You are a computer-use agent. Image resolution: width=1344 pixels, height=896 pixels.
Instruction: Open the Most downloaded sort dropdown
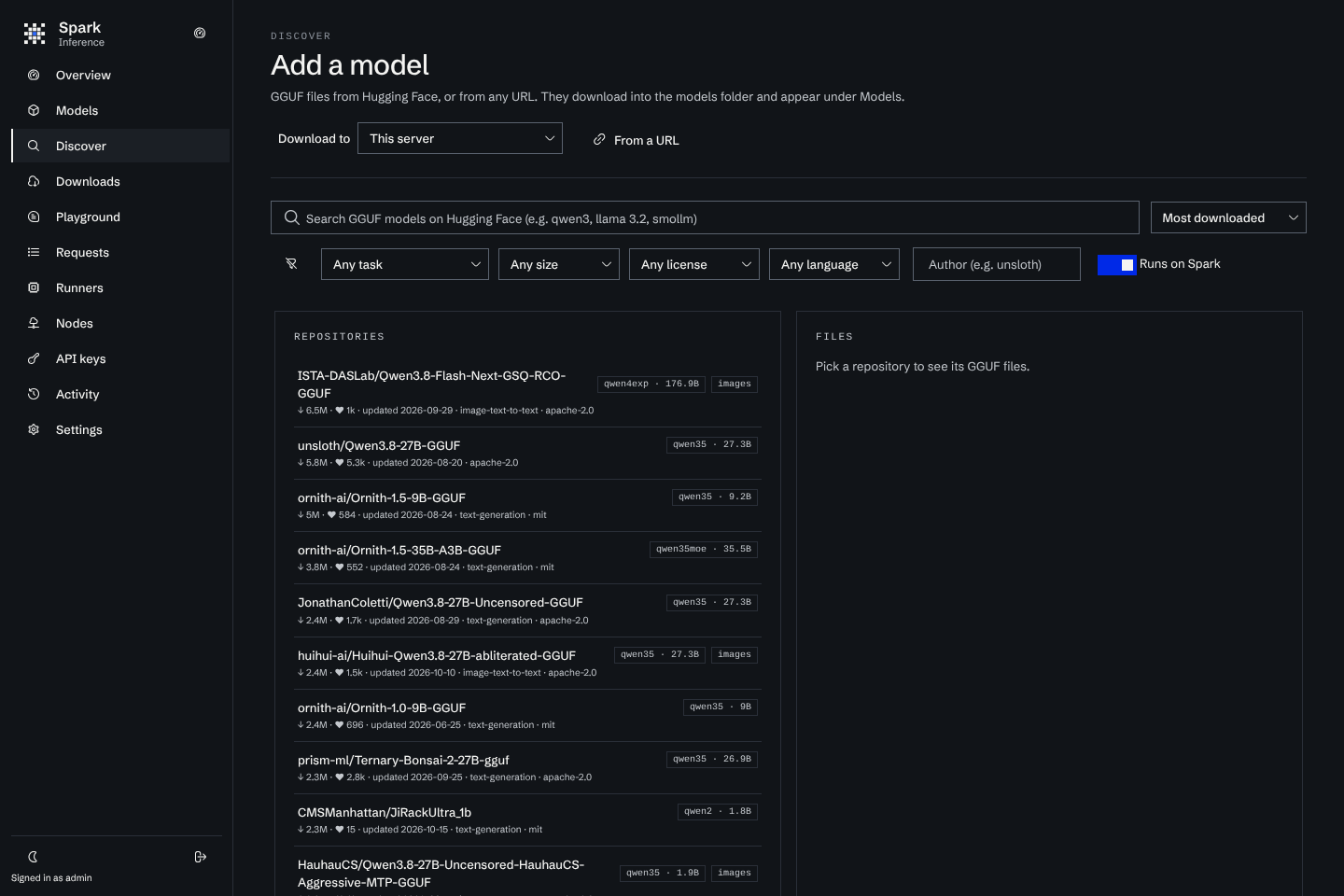tap(1228, 217)
